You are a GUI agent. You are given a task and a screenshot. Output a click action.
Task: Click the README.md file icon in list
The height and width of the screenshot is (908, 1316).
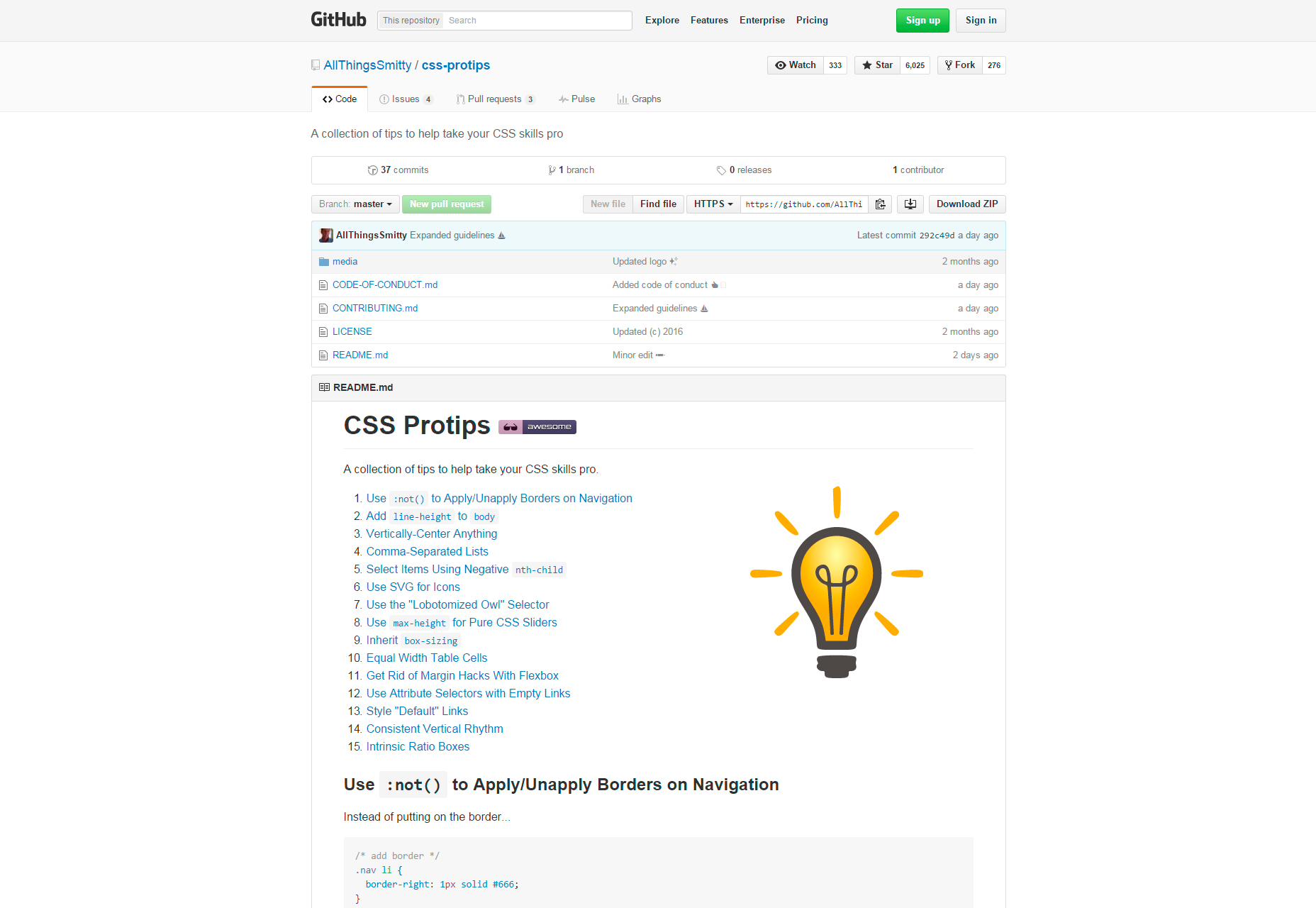point(323,355)
